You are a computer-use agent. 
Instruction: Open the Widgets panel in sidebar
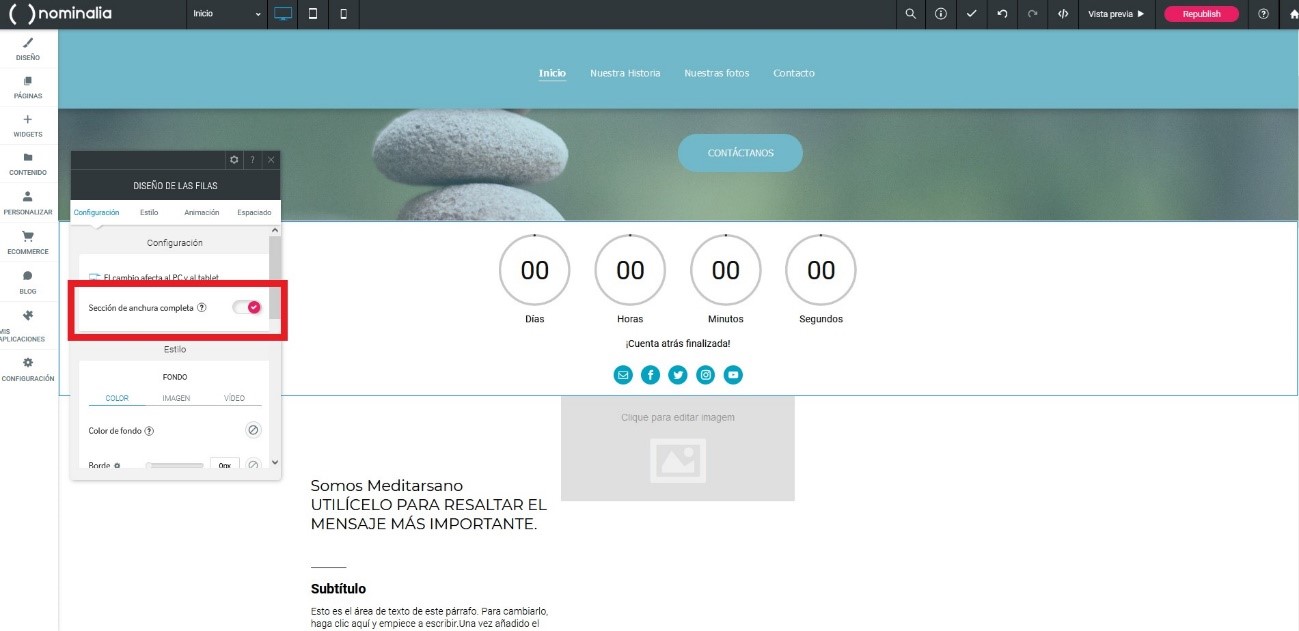28,125
